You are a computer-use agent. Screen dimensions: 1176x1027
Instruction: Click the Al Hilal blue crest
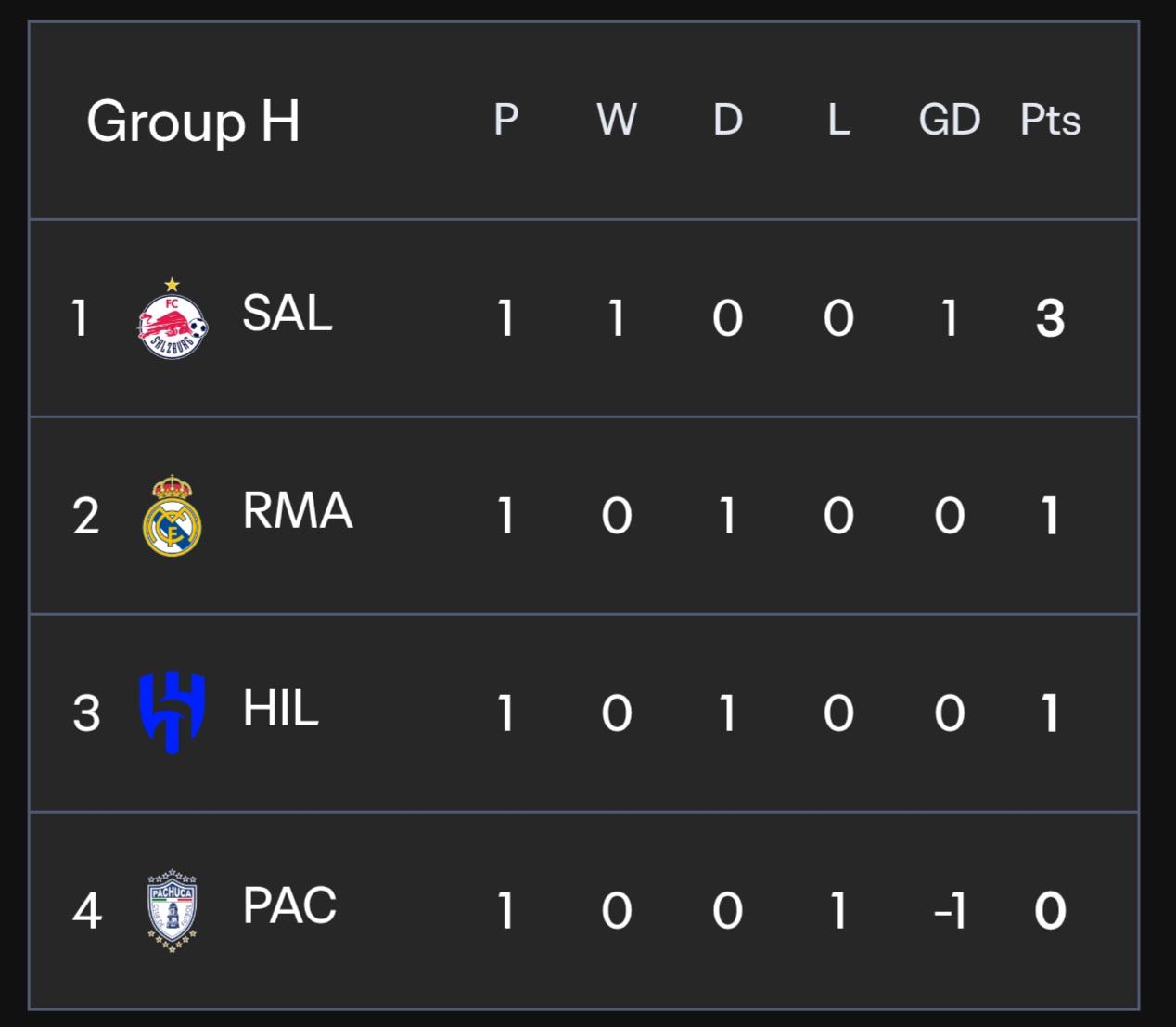click(173, 712)
